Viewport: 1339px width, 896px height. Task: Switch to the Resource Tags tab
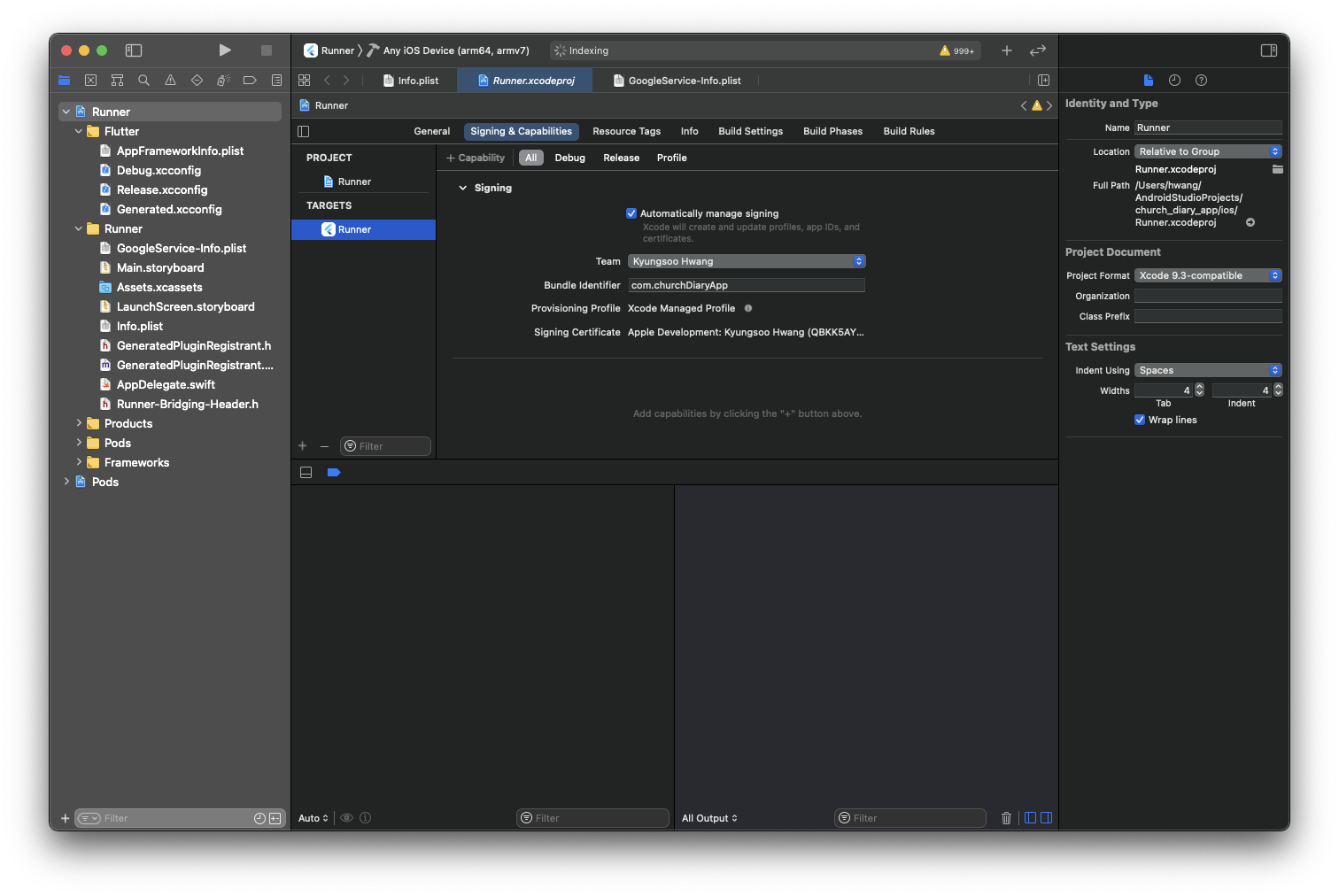point(627,131)
